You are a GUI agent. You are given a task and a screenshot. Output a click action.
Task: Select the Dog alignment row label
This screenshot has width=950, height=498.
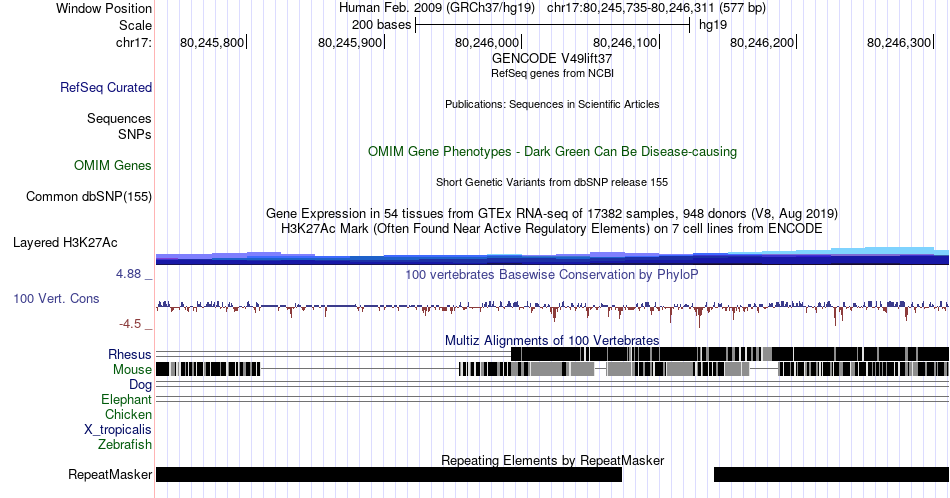[x=140, y=385]
